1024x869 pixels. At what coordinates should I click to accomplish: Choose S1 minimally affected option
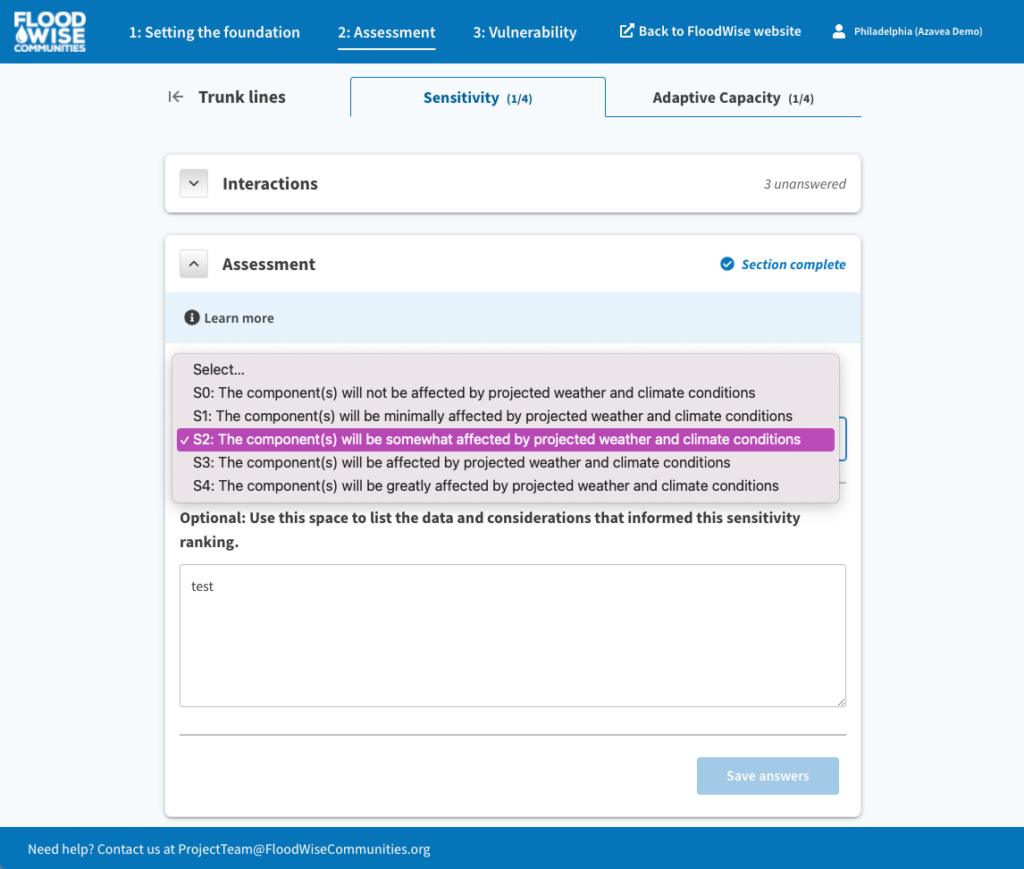[x=492, y=416]
